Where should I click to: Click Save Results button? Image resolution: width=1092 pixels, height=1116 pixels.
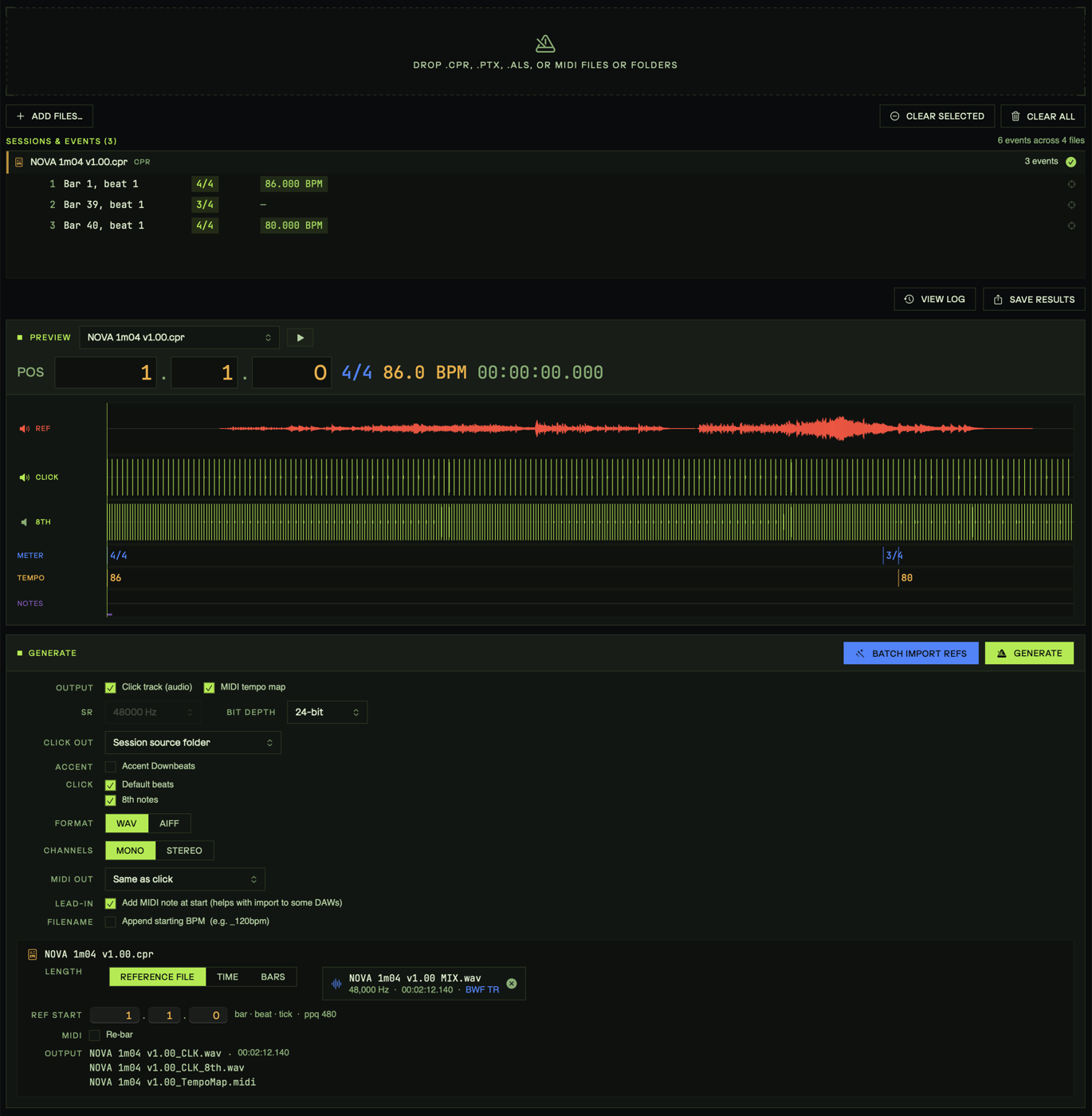(1034, 300)
